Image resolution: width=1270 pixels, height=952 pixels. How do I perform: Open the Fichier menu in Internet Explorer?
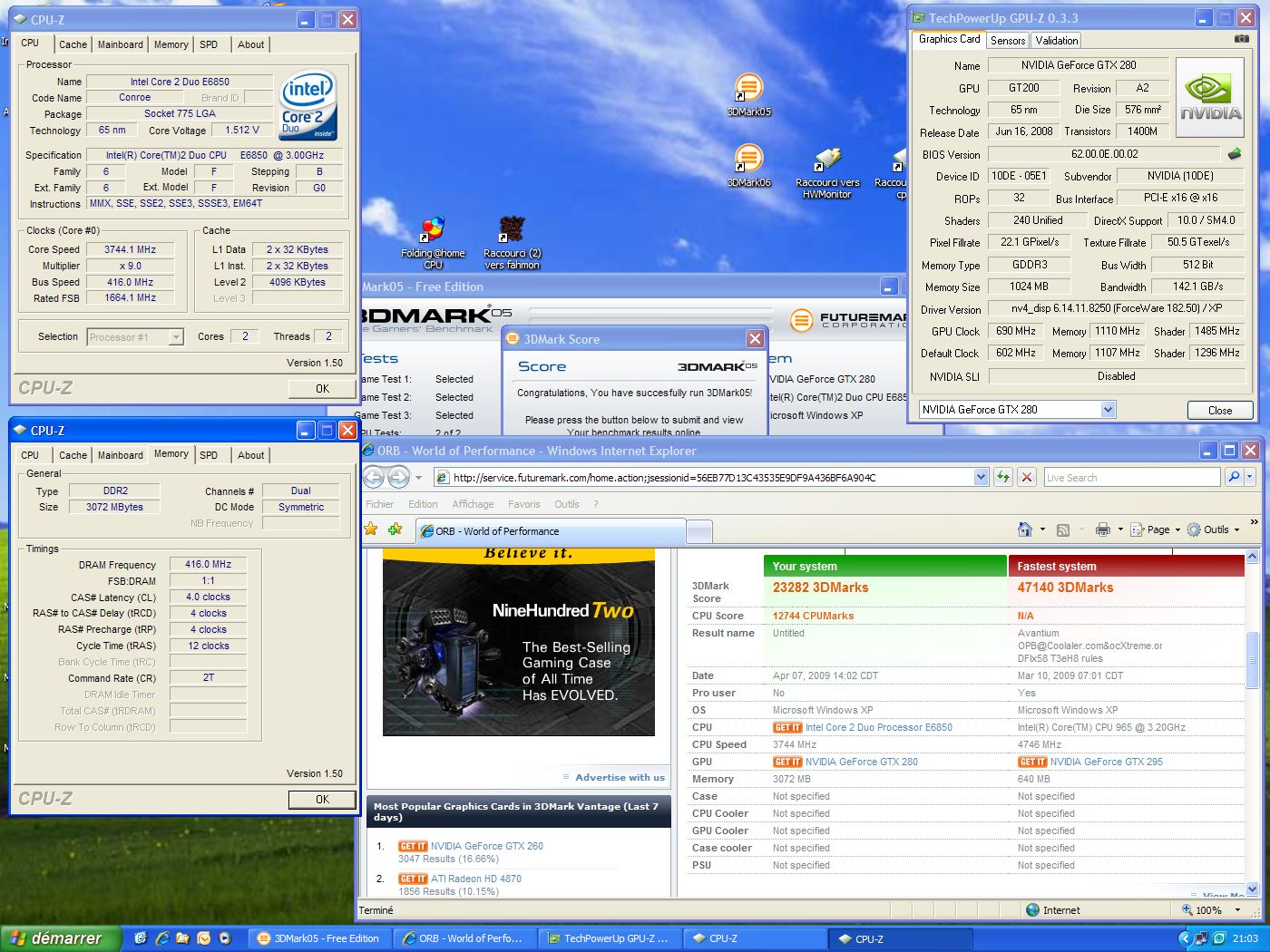click(x=380, y=504)
